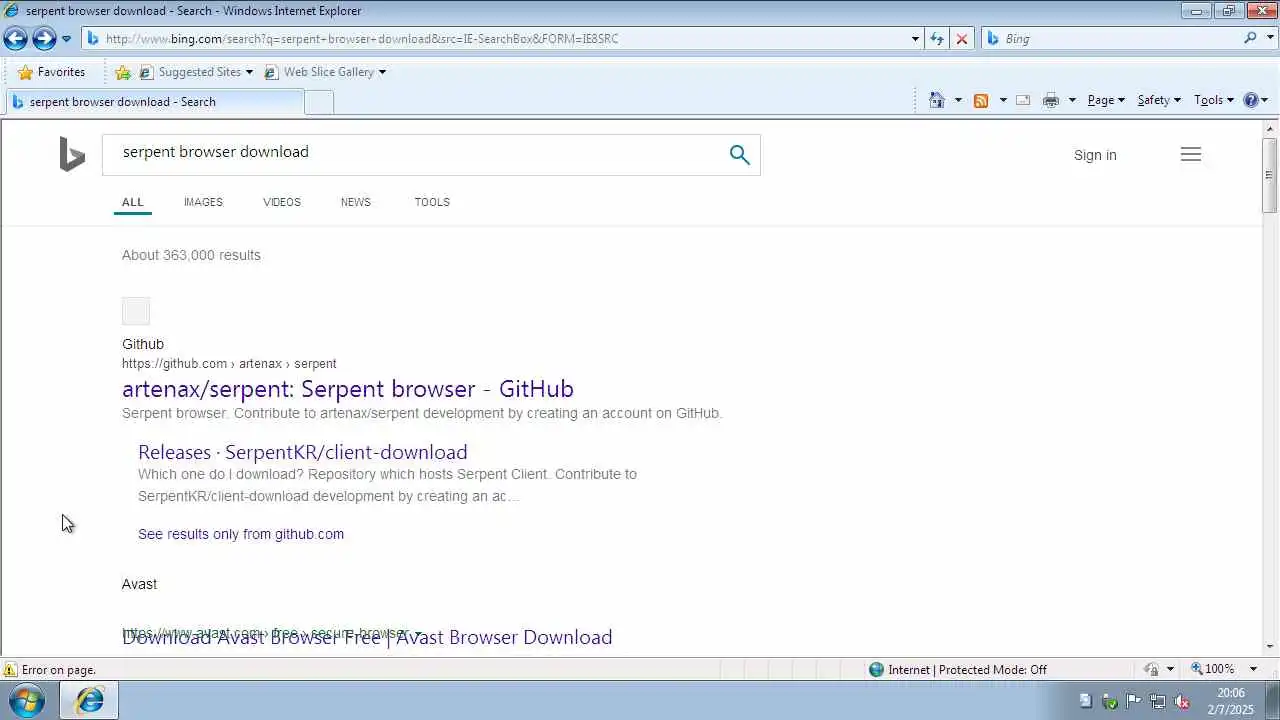Click the Bing logo on the page

pyautogui.click(x=72, y=155)
